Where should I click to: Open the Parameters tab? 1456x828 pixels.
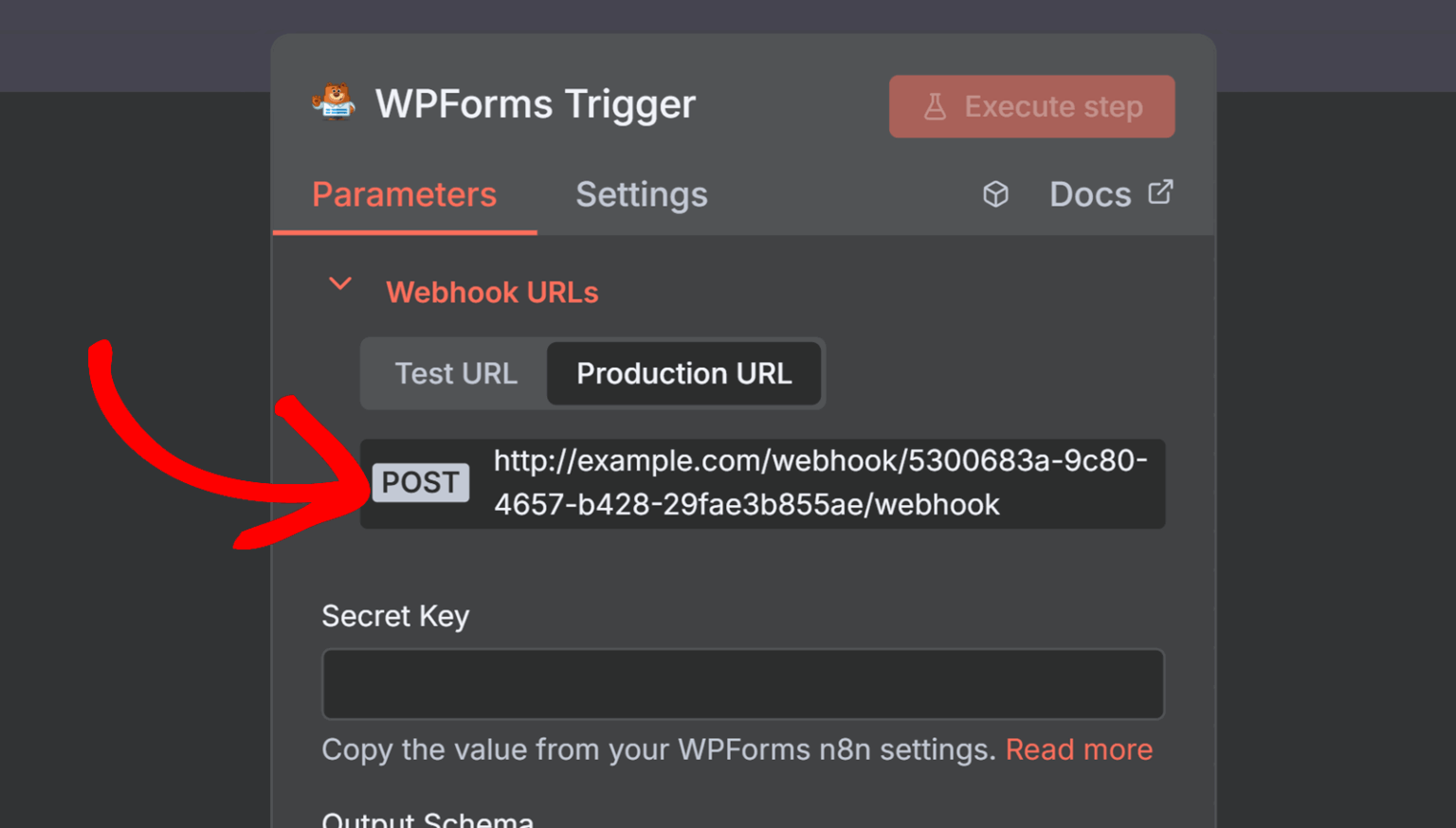pyautogui.click(x=404, y=194)
